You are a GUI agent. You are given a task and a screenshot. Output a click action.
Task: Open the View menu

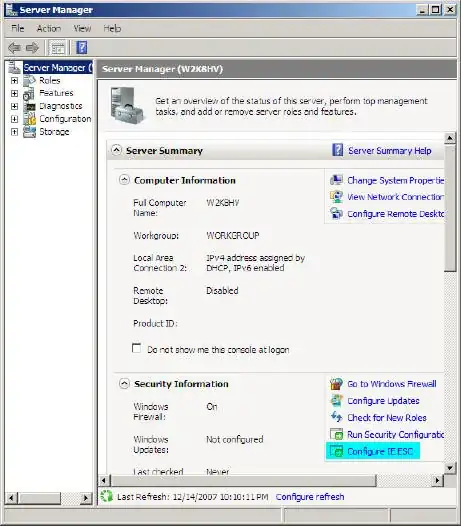pos(82,29)
